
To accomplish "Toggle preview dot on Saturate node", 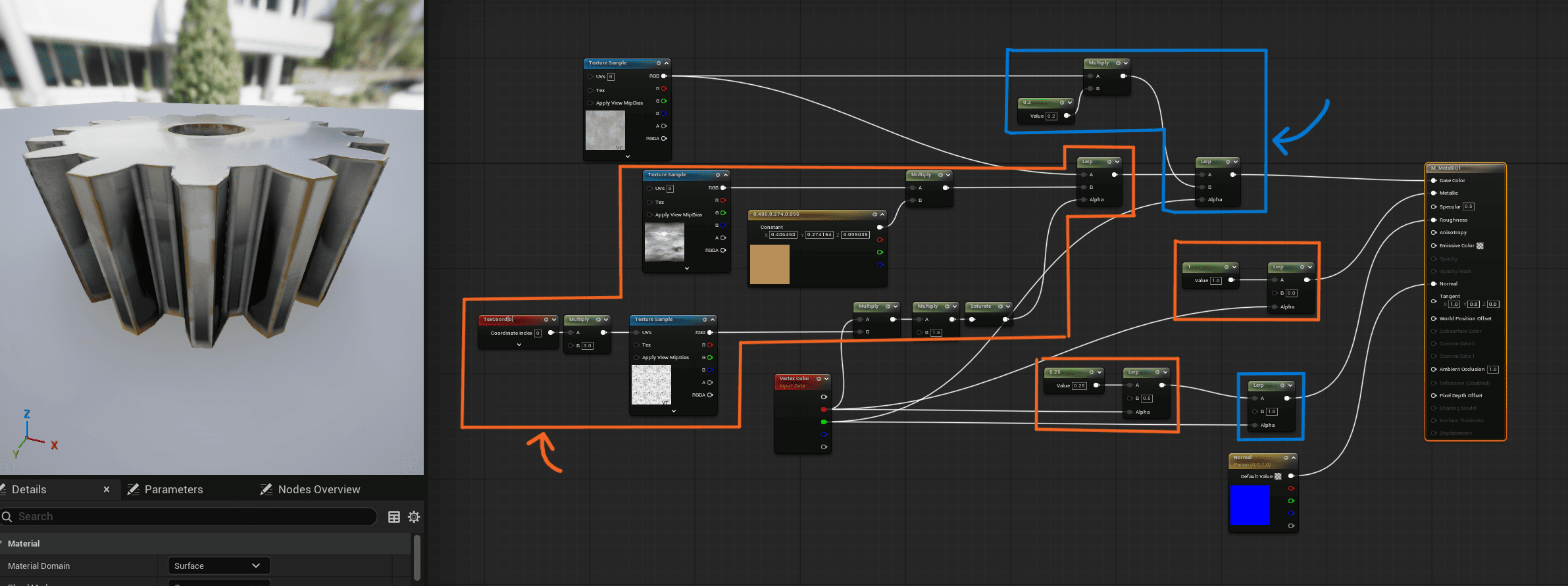I will point(1000,306).
